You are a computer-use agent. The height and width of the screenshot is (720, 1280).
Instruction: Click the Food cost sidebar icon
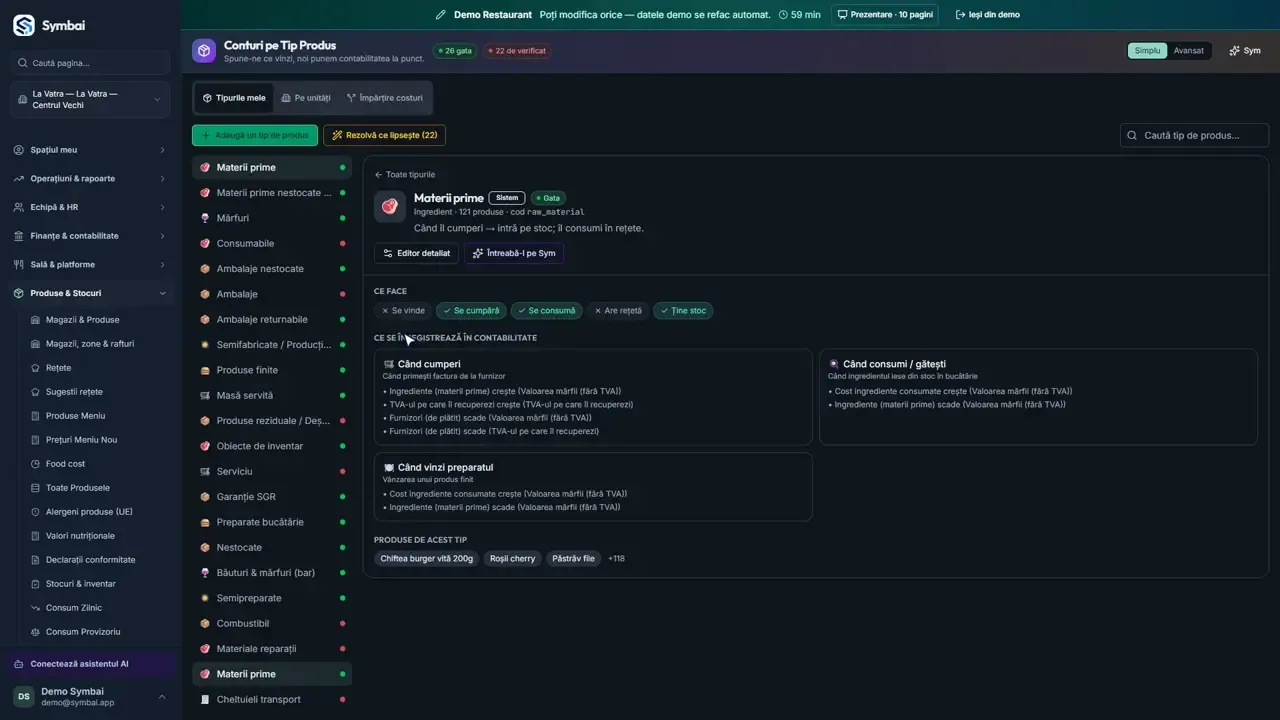35,464
